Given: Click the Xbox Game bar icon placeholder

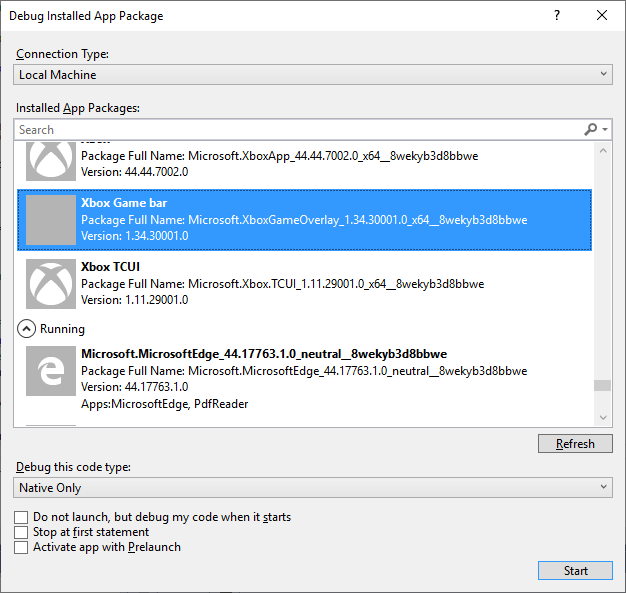Looking at the screenshot, I should point(50,220).
